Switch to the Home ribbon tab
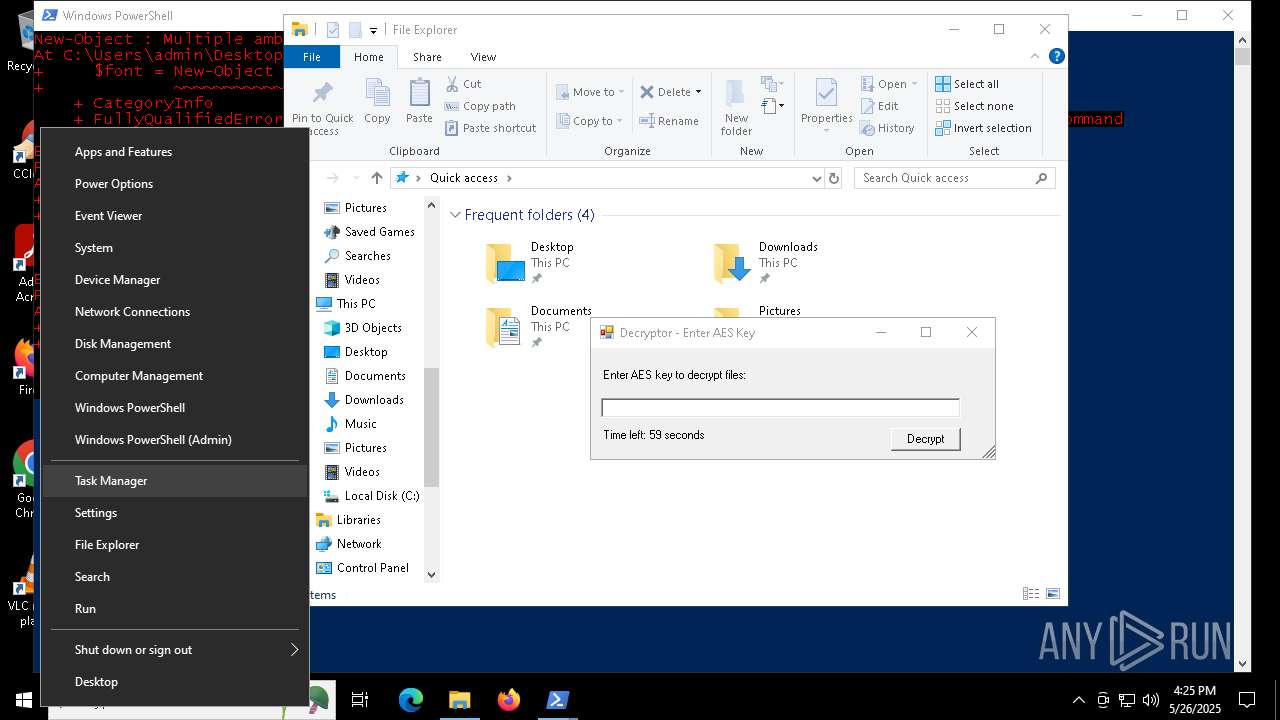This screenshot has width=1280, height=720. pyautogui.click(x=368, y=57)
